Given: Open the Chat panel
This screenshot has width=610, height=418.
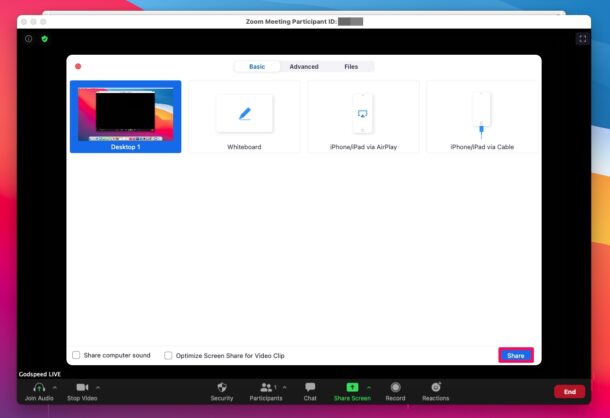Looking at the screenshot, I should [x=310, y=391].
